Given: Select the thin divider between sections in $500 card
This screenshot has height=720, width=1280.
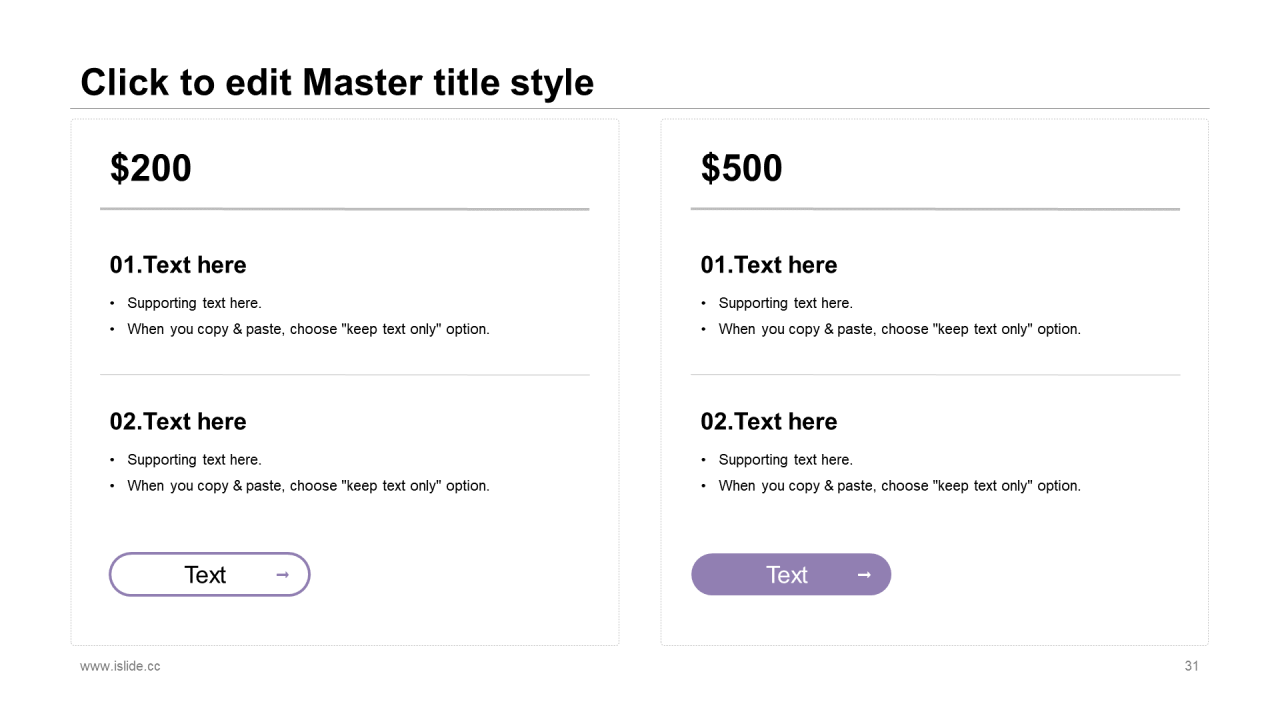Looking at the screenshot, I should click(935, 375).
